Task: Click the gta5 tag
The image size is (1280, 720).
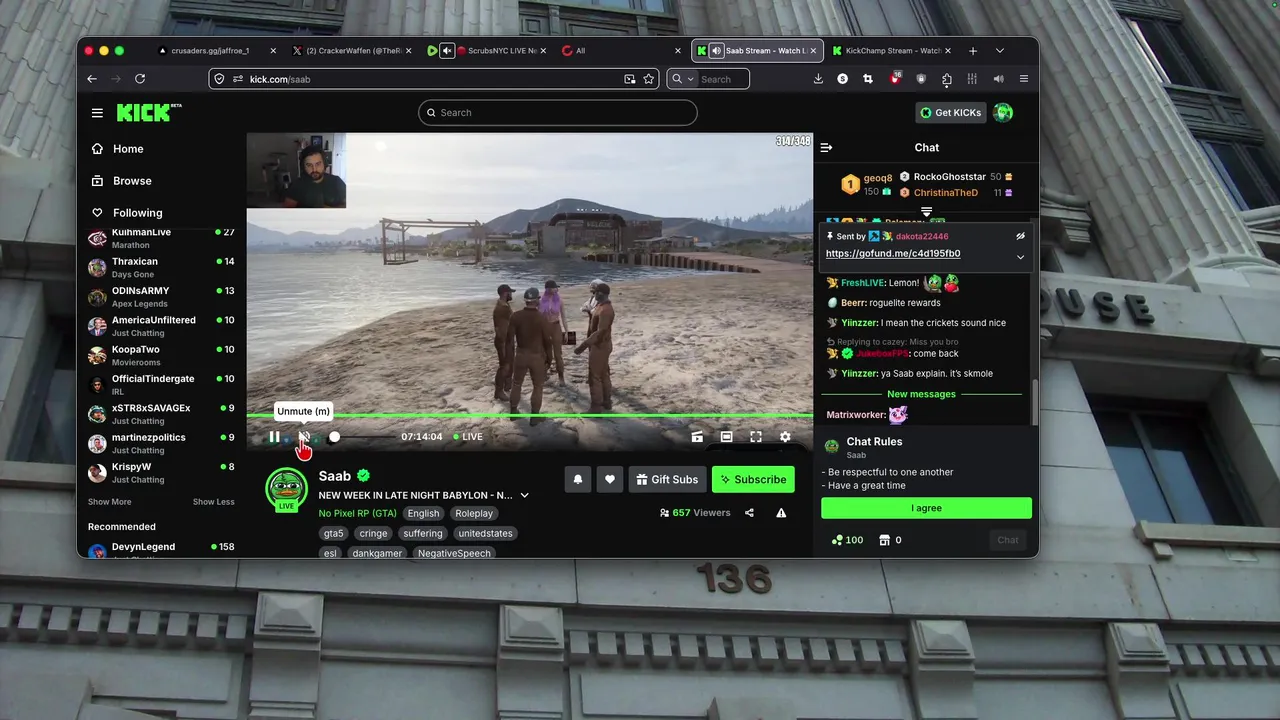Action: click(334, 533)
